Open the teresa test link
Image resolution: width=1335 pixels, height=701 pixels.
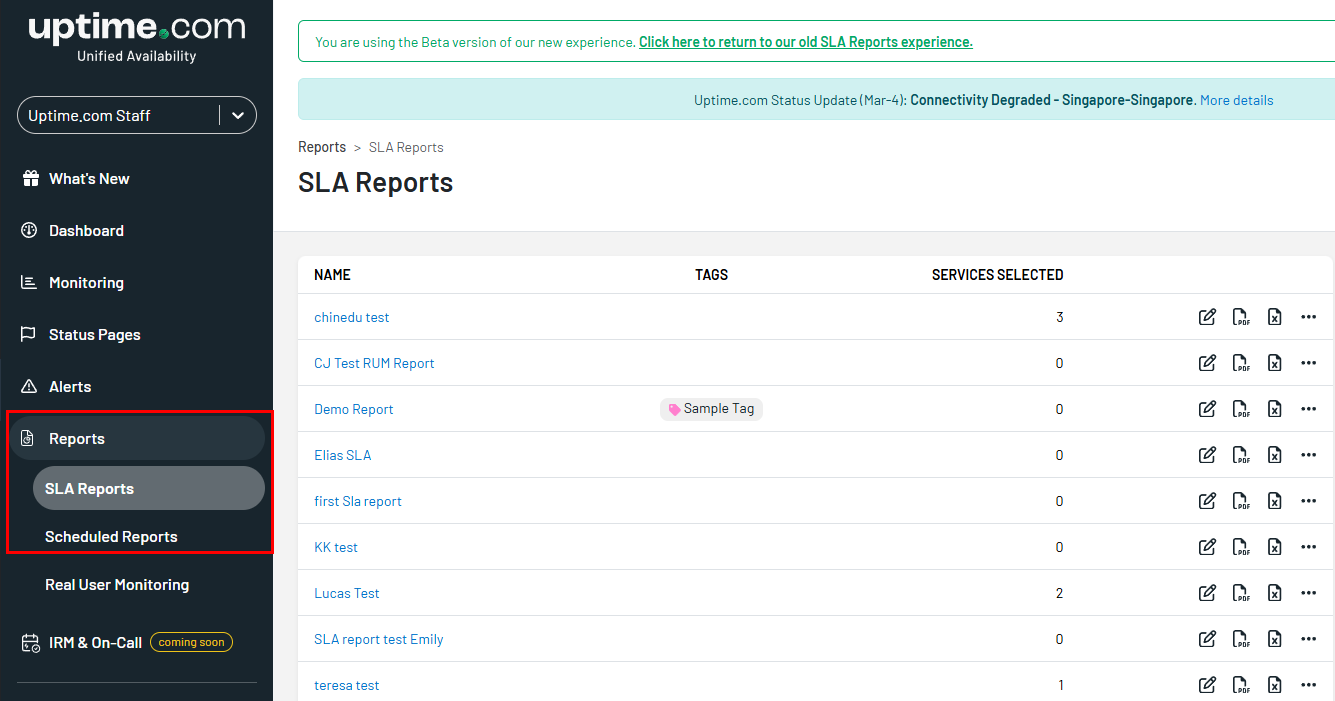pyautogui.click(x=347, y=685)
